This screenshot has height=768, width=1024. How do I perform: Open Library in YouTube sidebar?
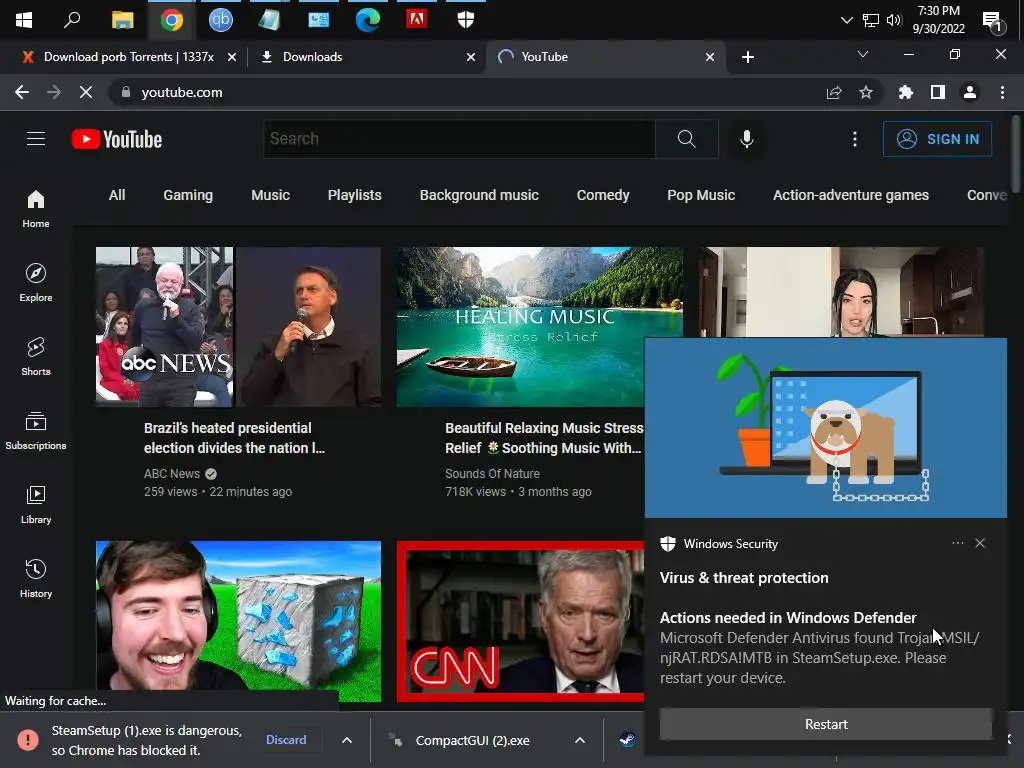pyautogui.click(x=36, y=504)
